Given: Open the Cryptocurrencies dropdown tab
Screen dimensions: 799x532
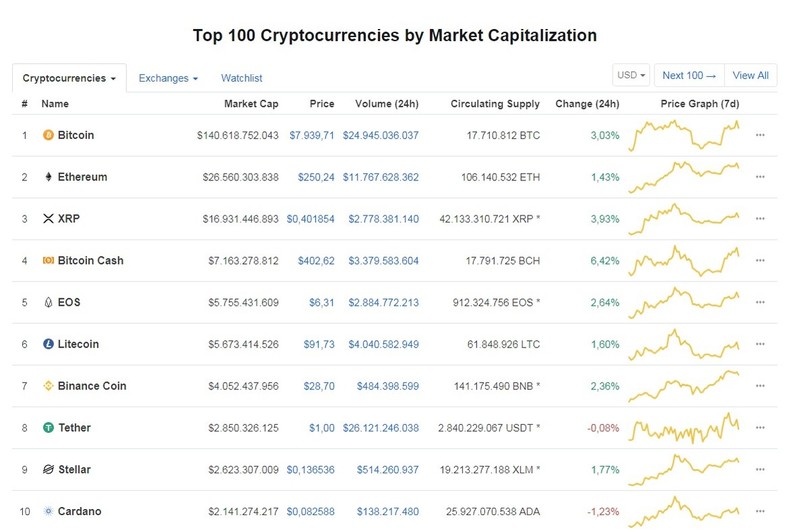Looking at the screenshot, I should click(x=69, y=78).
